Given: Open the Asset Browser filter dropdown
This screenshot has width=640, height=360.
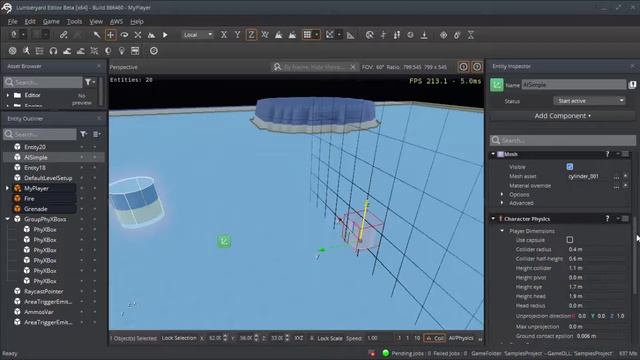Looking at the screenshot, I should (x=90, y=82).
